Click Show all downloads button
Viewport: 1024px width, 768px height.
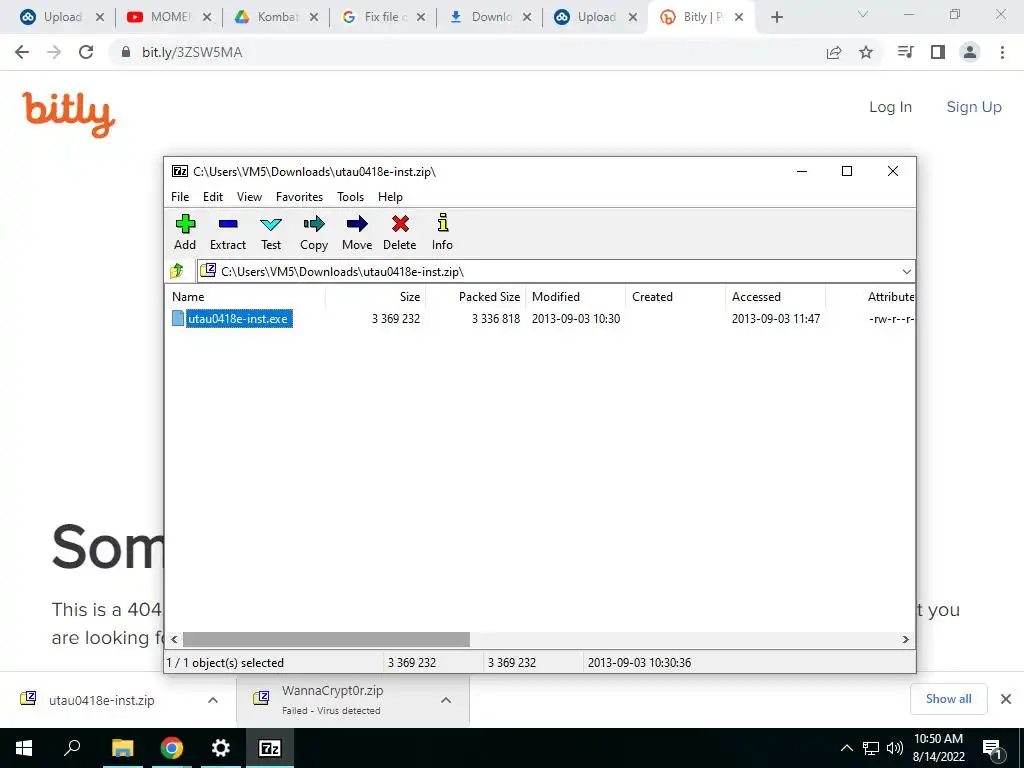click(x=948, y=699)
